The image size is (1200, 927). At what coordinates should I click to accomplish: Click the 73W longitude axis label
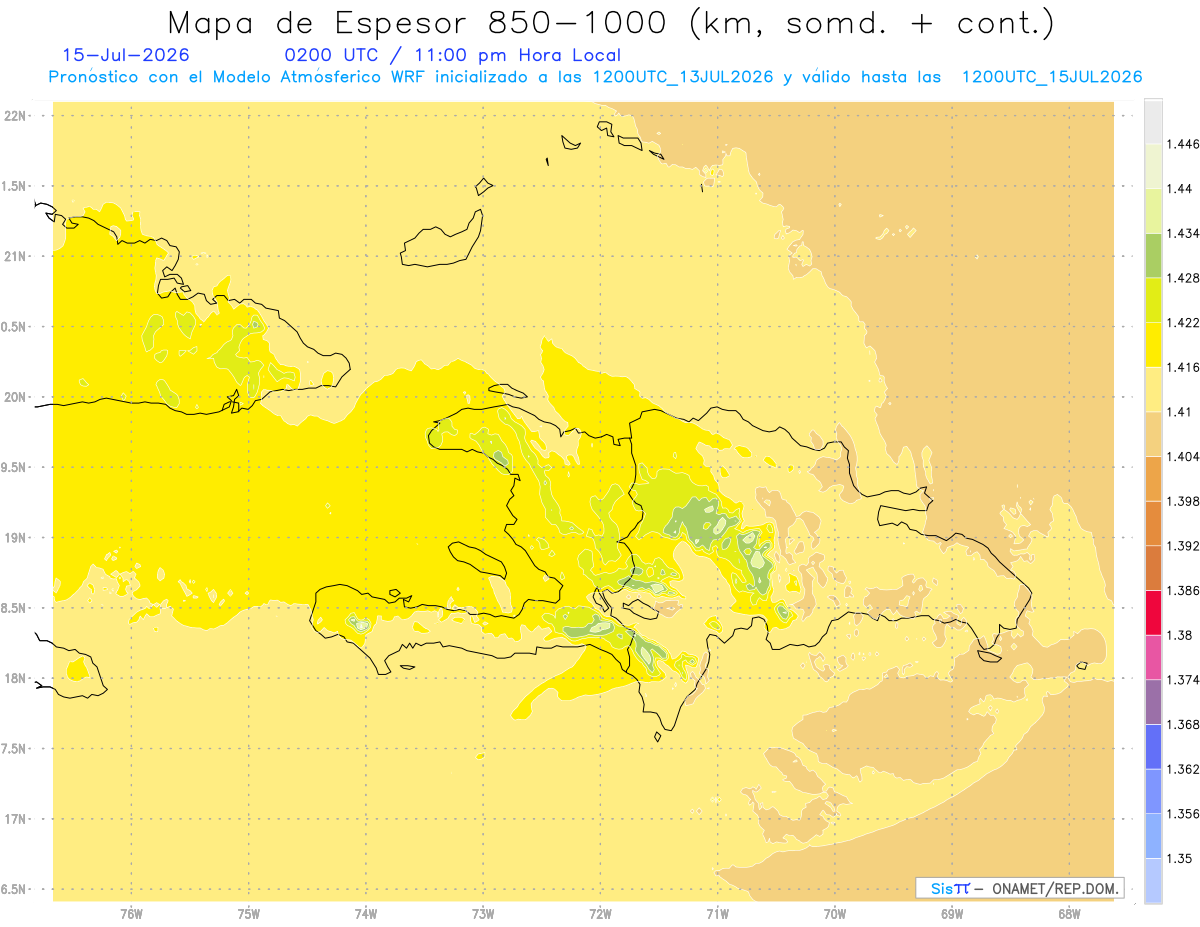pyautogui.click(x=483, y=913)
